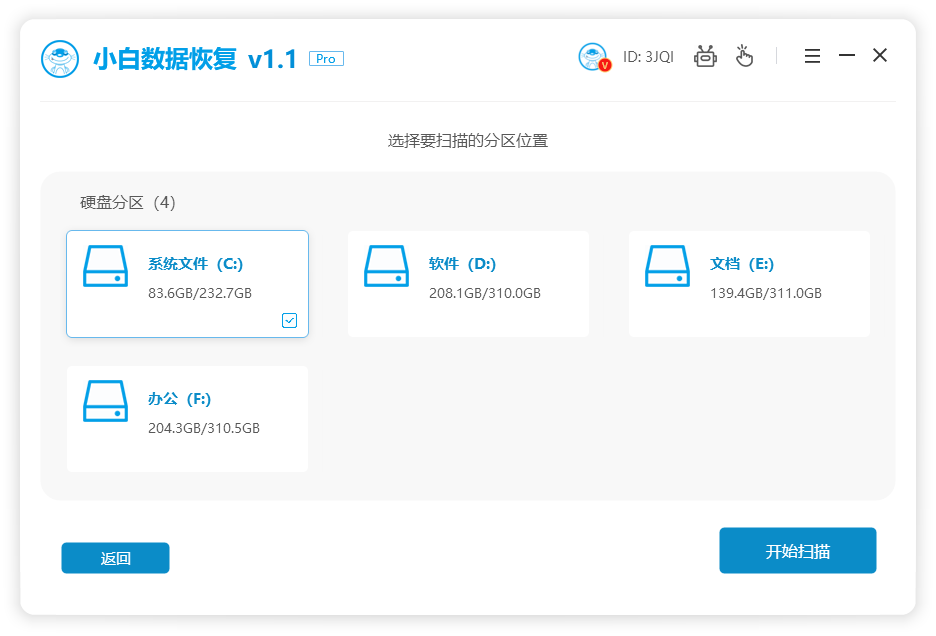Viewport: 936px width, 636px height.
Task: Select the 办公 (F:) partition for scanning
Action: coord(187,418)
